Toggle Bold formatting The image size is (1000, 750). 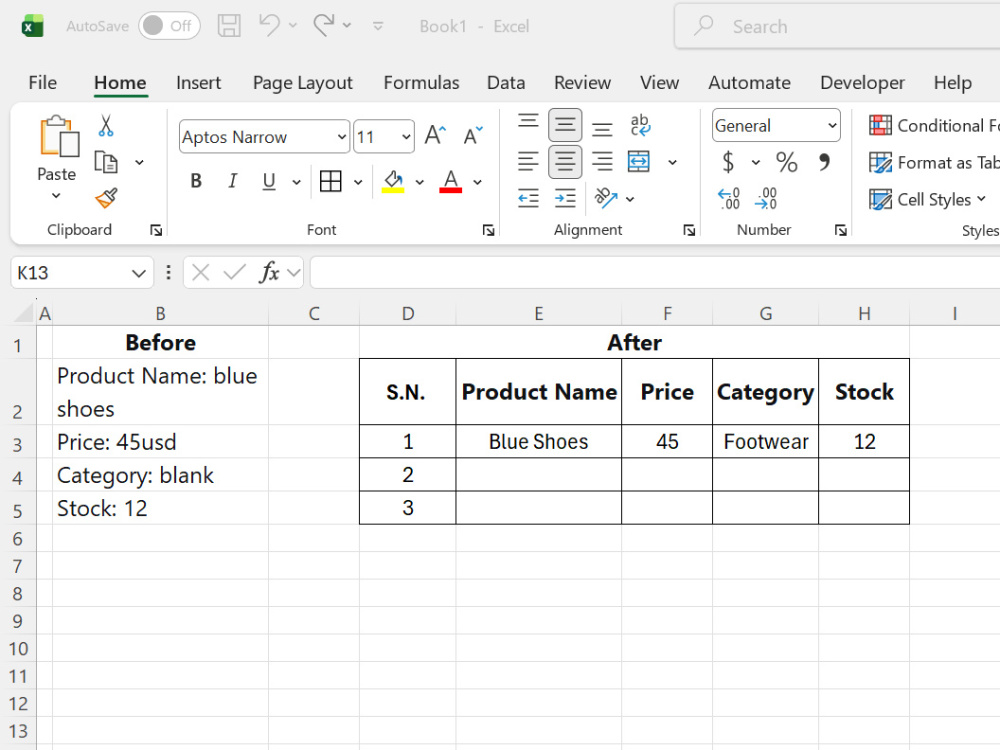[196, 182]
